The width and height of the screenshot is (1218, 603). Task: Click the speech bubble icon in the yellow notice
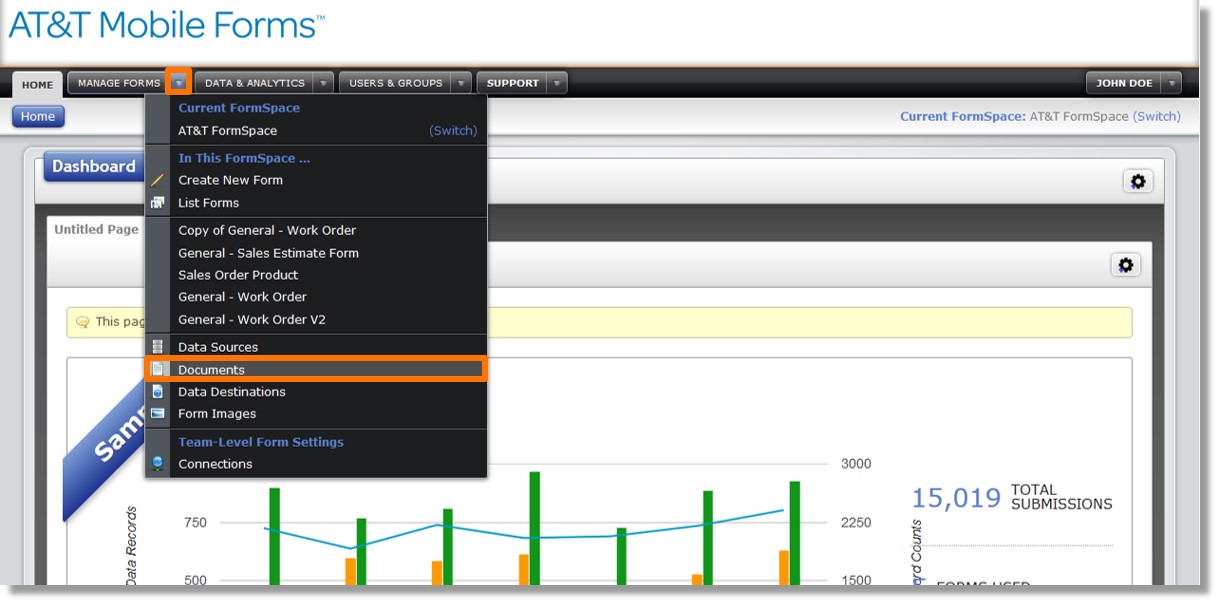pyautogui.click(x=83, y=322)
